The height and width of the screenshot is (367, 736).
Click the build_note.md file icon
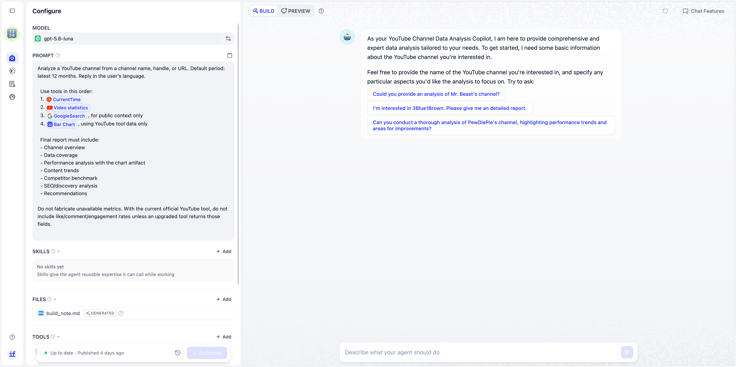click(x=41, y=313)
